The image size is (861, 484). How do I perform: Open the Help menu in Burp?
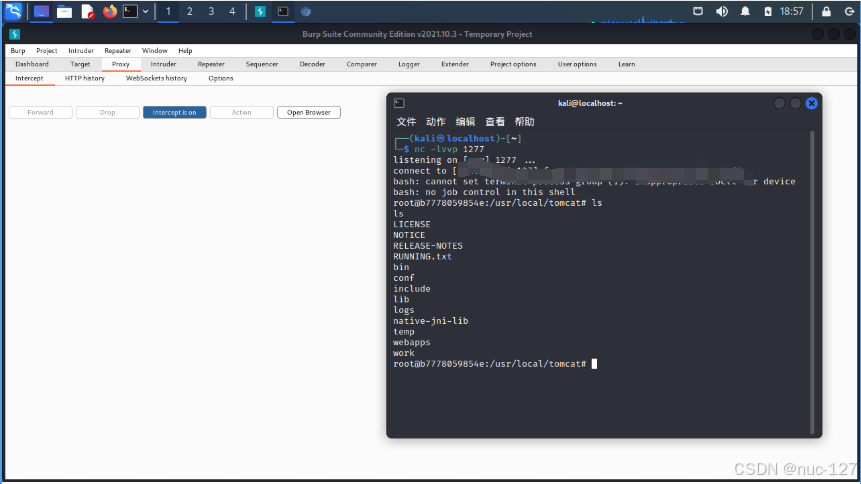click(185, 51)
